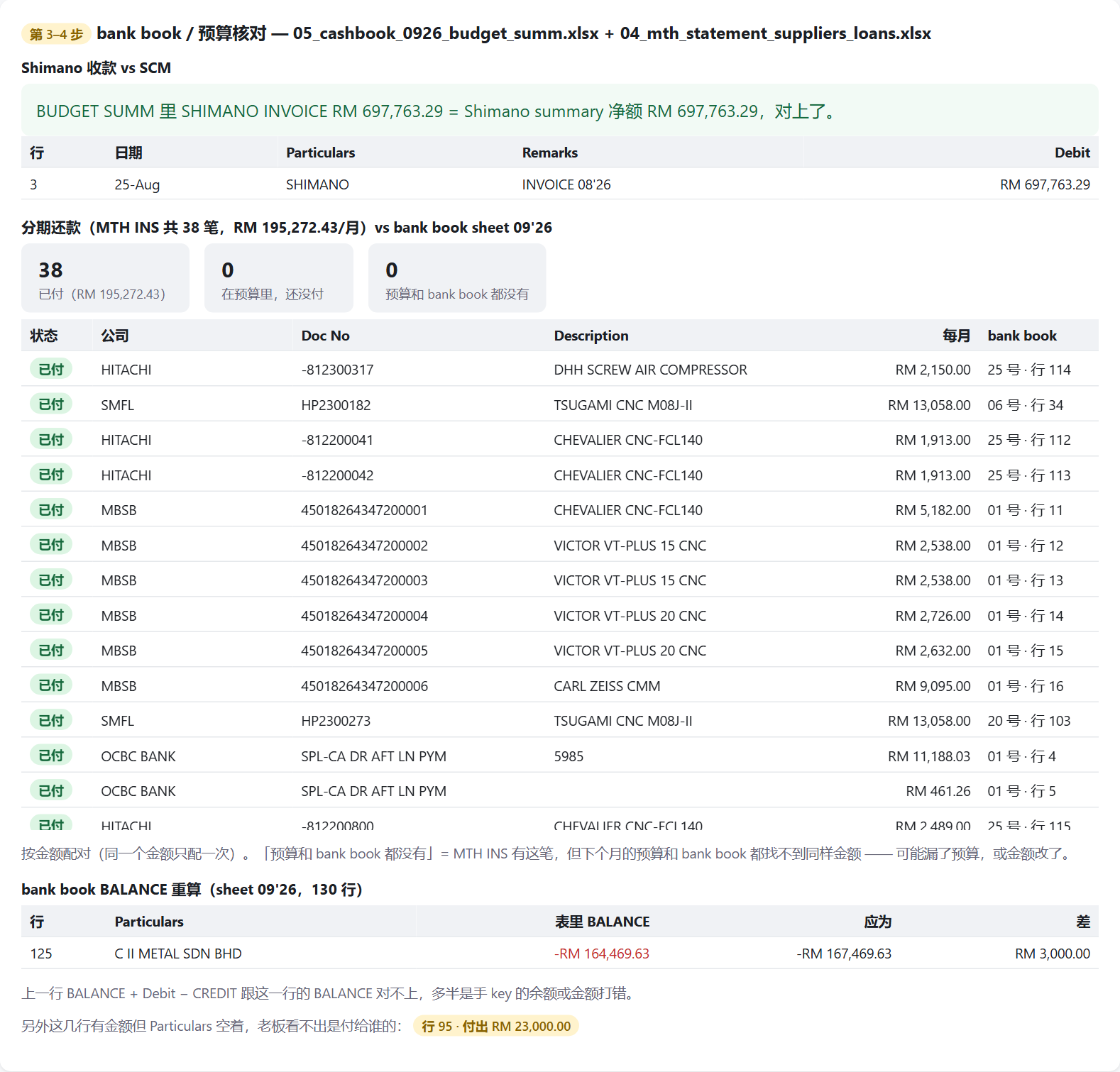Click the bank book BALANCE 重算 heading
The height and width of the screenshot is (1072, 1120).
tap(192, 890)
